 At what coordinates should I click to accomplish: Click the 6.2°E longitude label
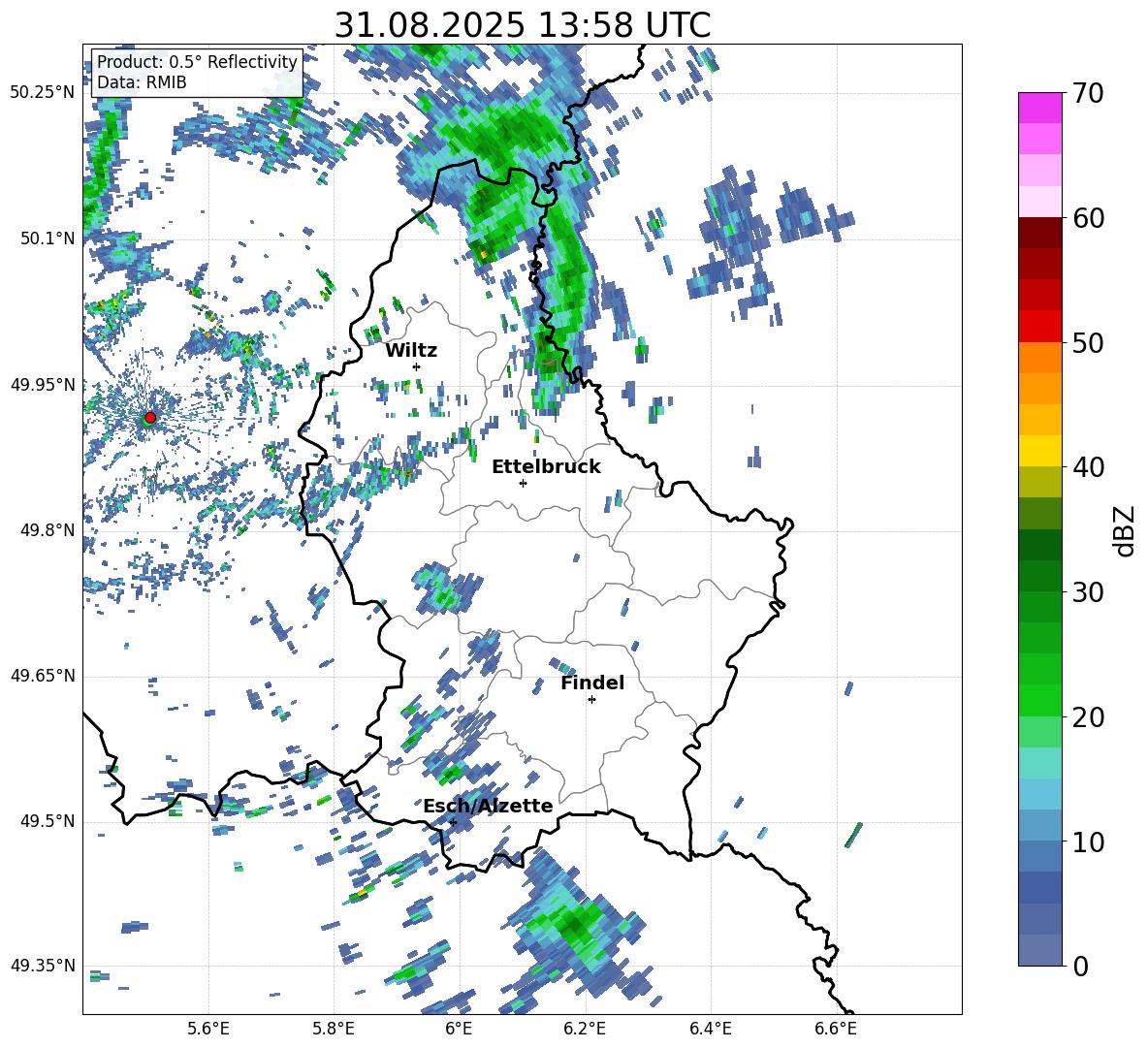[585, 1029]
